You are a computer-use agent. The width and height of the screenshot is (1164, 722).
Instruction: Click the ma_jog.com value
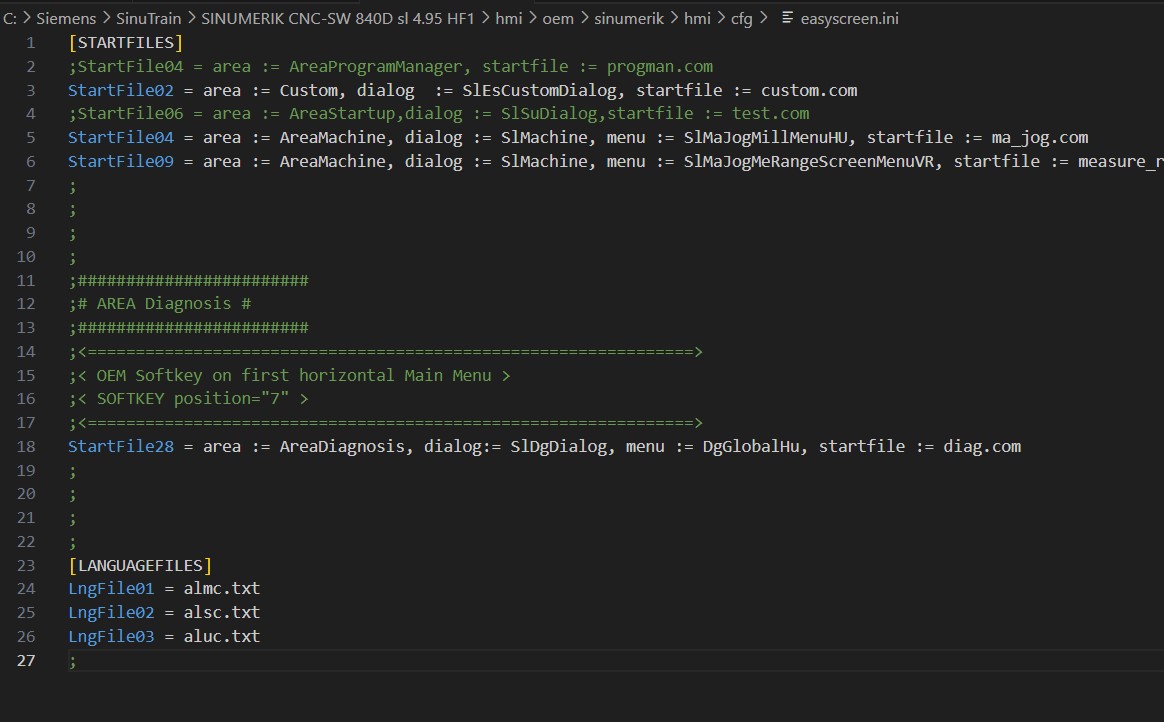click(x=1040, y=138)
